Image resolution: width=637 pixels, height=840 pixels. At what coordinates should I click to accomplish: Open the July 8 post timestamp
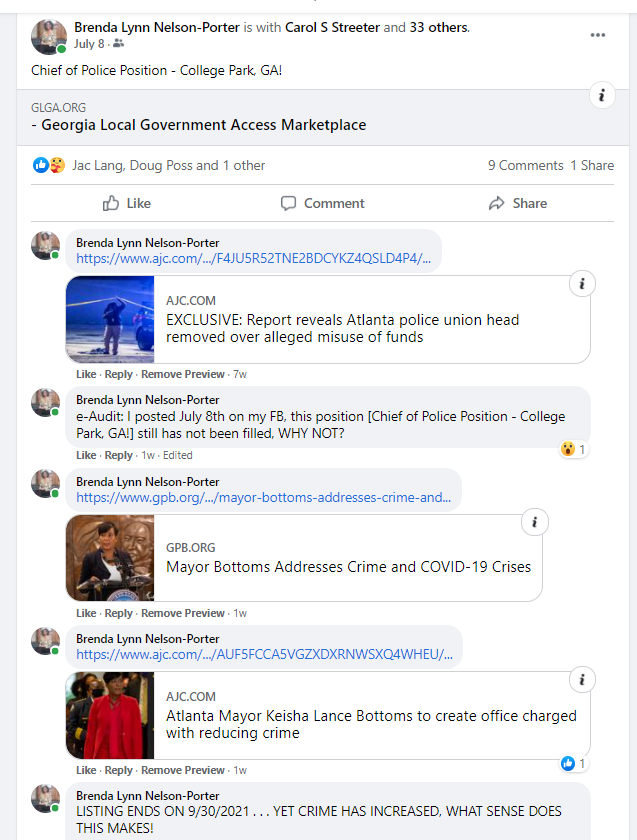tap(89, 44)
